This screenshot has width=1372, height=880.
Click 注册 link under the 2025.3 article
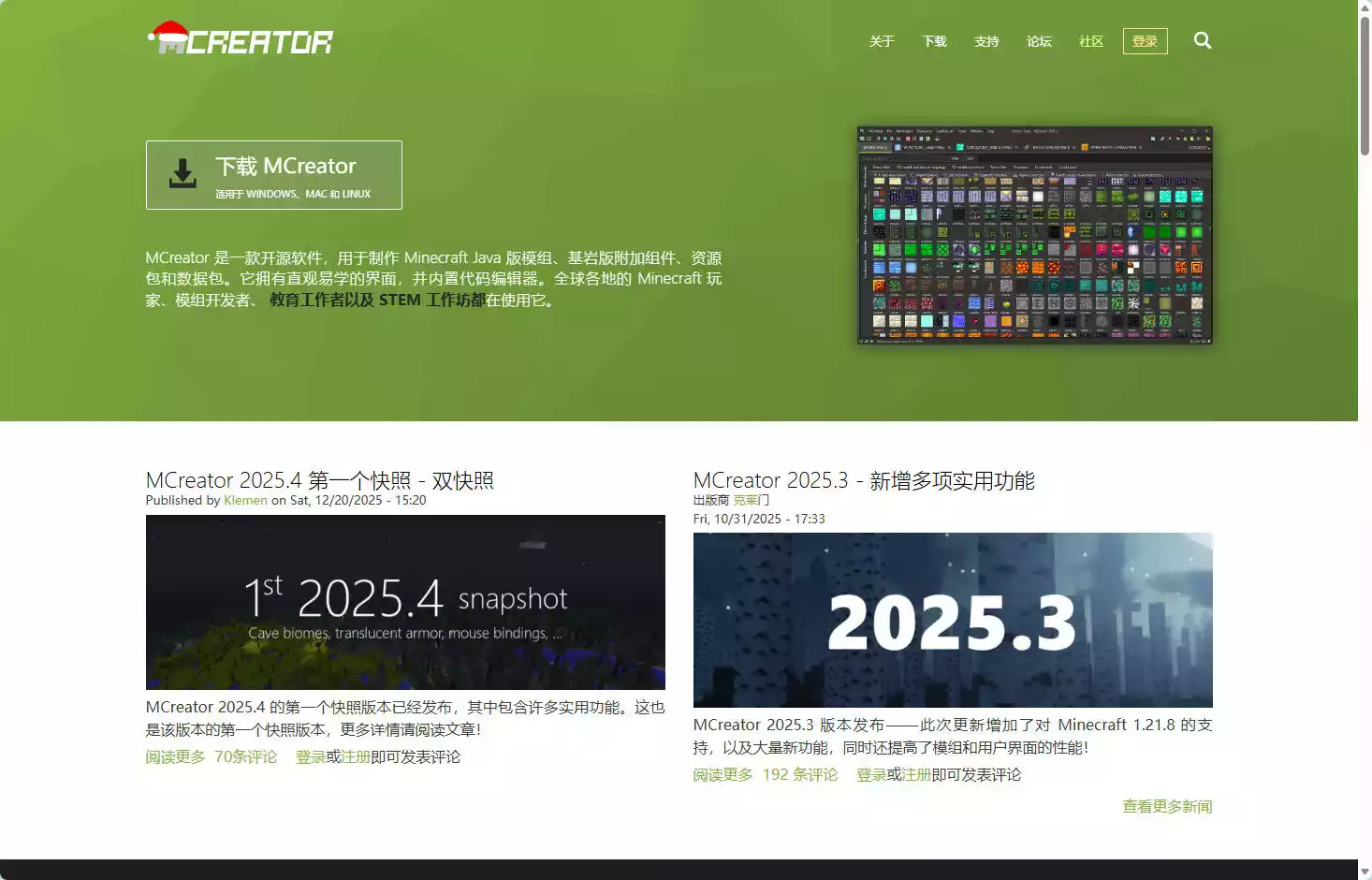click(916, 774)
